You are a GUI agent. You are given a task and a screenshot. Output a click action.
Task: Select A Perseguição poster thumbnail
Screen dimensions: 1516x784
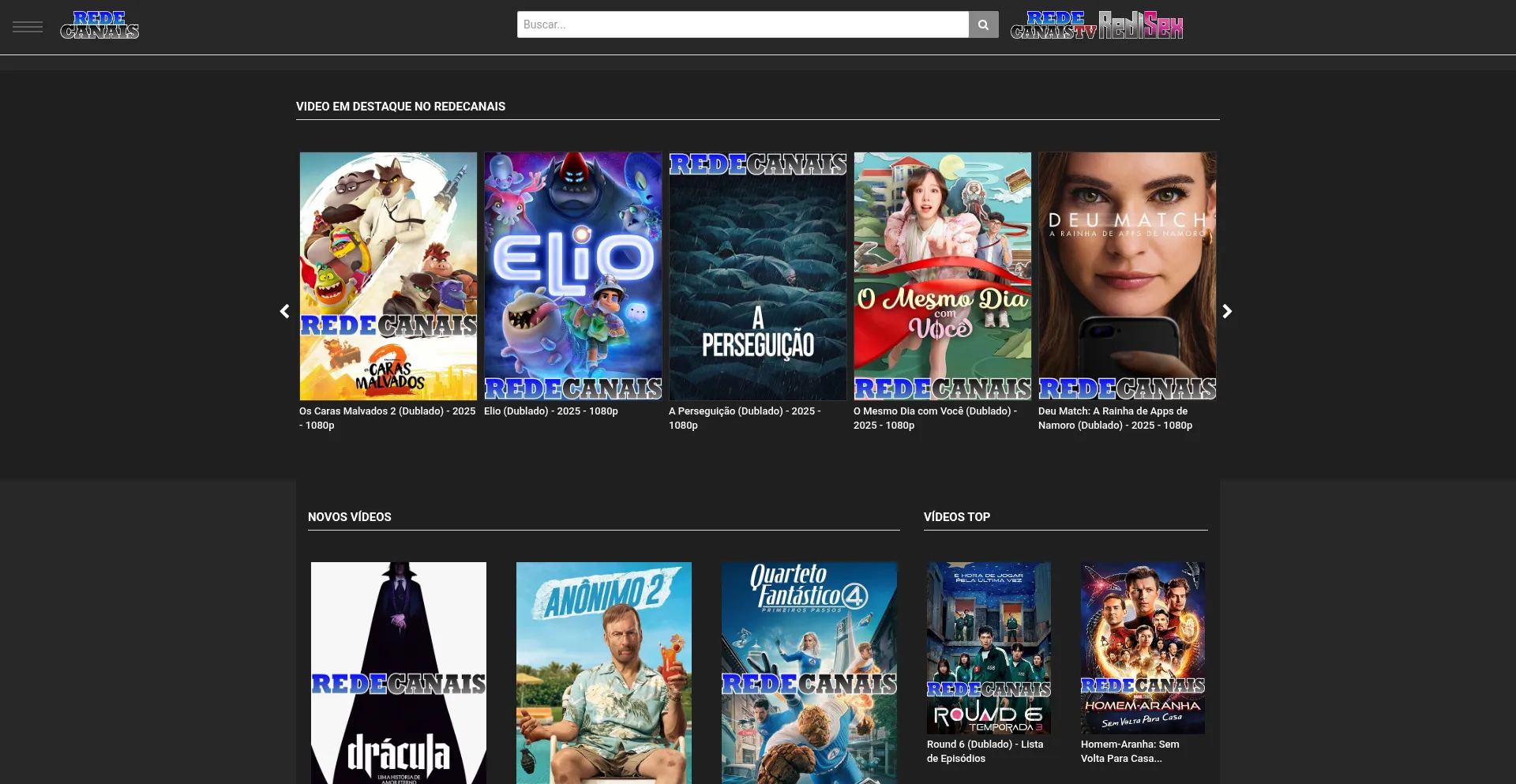coord(758,276)
